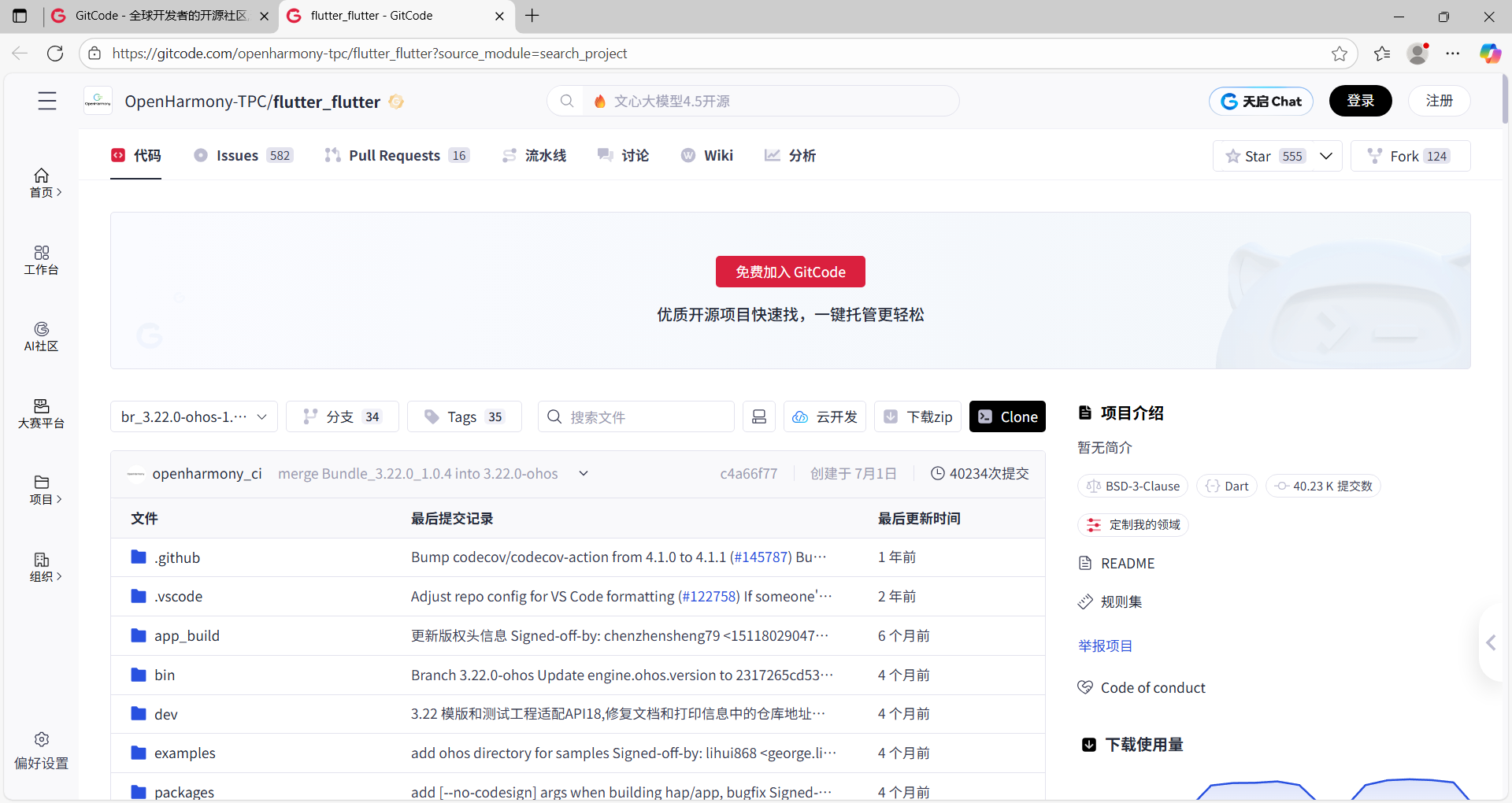Screen dimensions: 1512x803
Task: Refresh the browser page
Action: pyautogui.click(x=55, y=53)
